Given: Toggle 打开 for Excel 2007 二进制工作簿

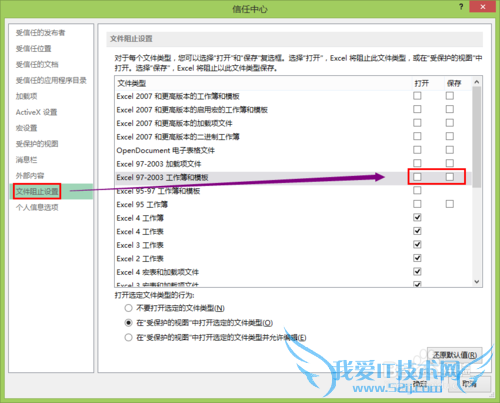Looking at the screenshot, I should point(417,136).
